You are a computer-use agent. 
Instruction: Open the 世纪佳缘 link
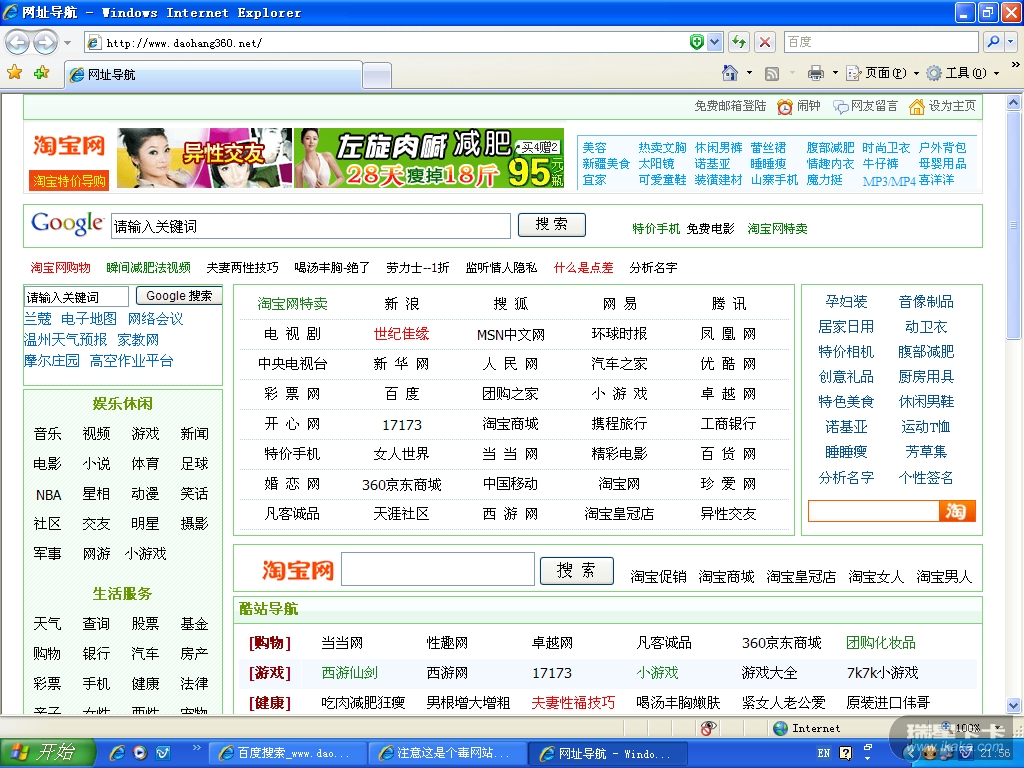click(401, 334)
